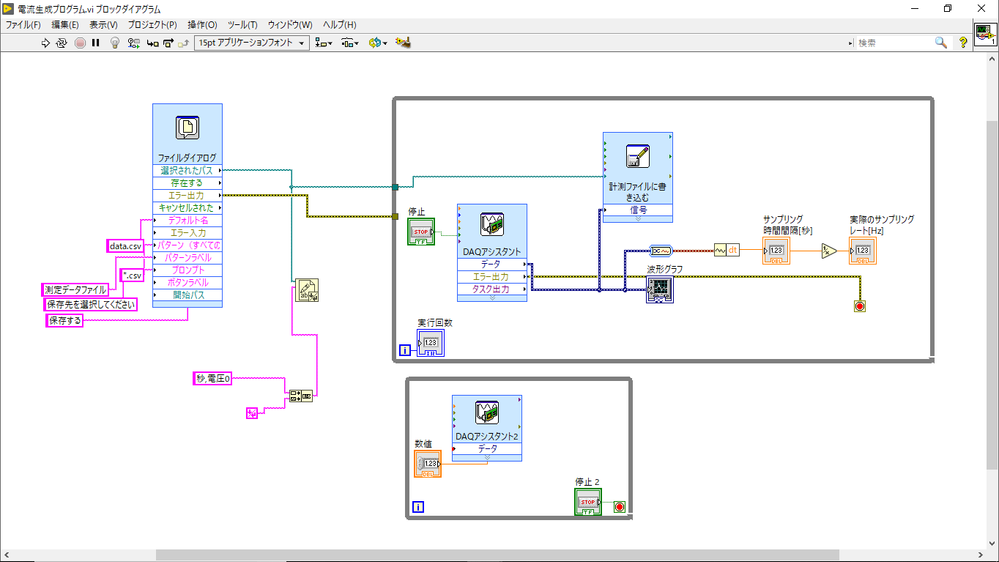Screen dimensions: 999x562
Task: Expand 計測ファイルに書き込む terminals chevron
Action: [638, 219]
